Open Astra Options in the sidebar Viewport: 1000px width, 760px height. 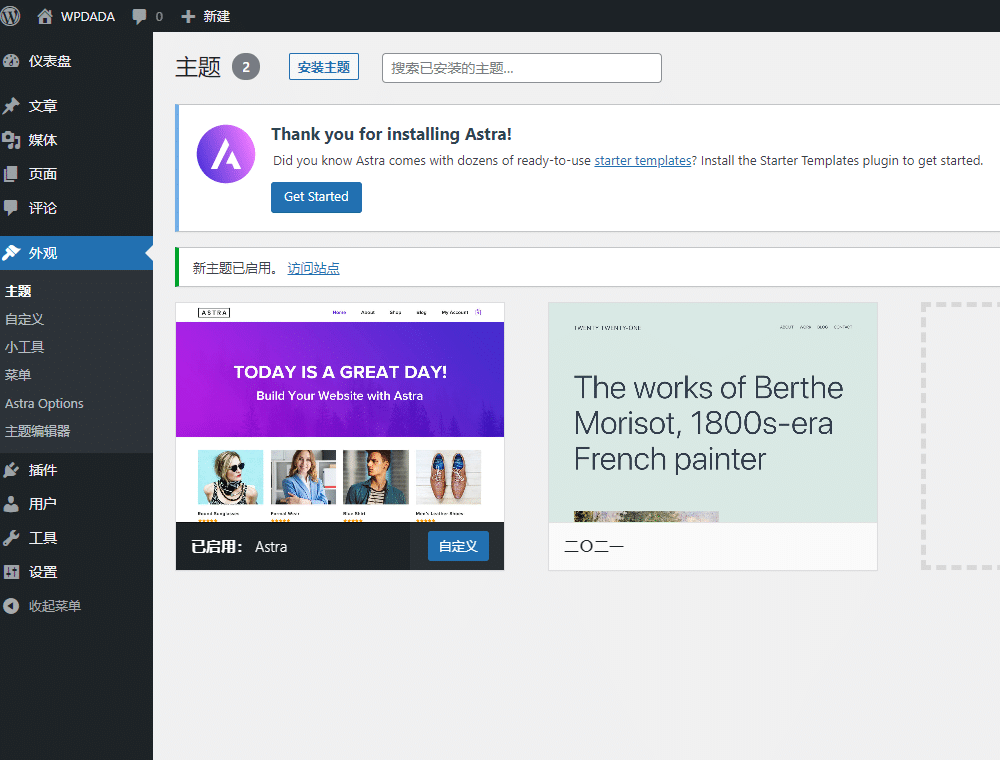coord(44,403)
